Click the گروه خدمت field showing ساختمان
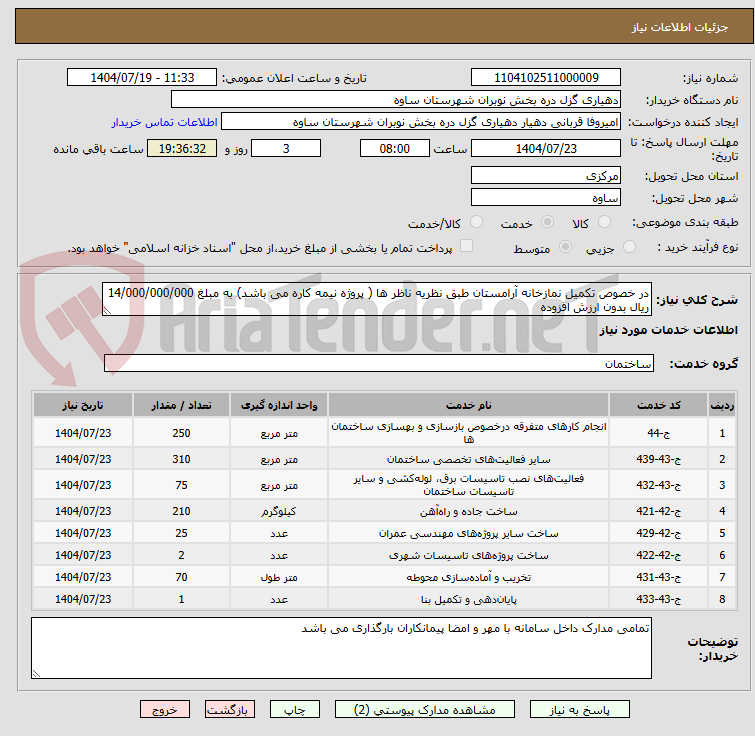 [x=378, y=364]
